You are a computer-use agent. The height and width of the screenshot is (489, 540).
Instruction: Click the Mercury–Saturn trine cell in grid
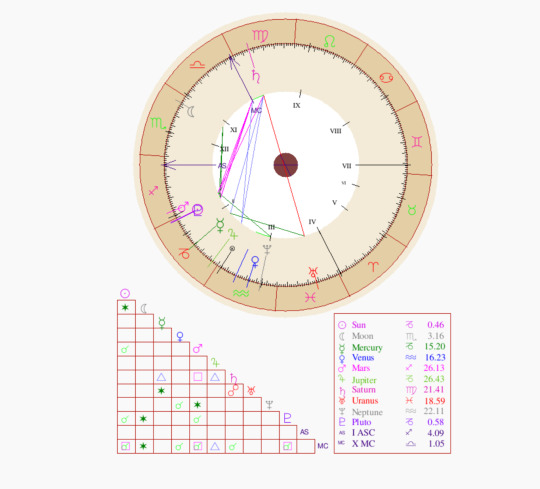tap(162, 377)
